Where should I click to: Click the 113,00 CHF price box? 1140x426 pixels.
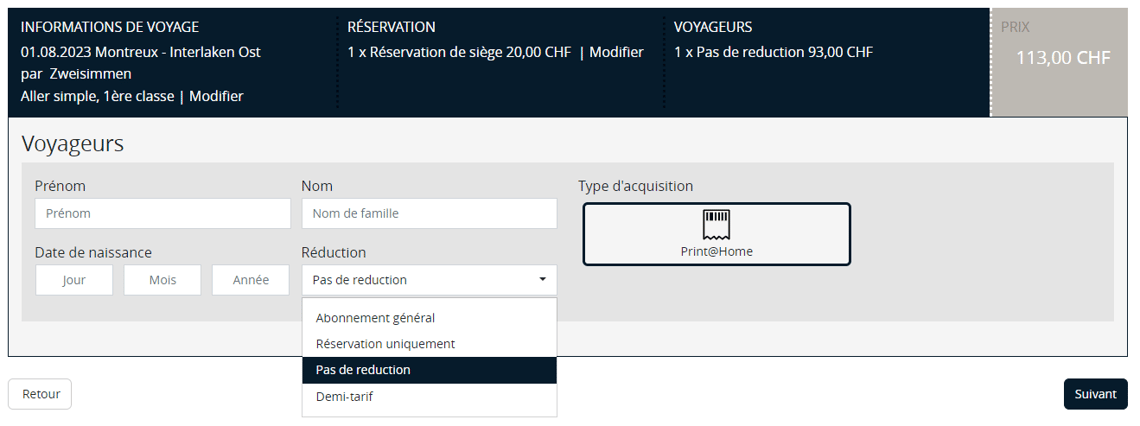[x=1063, y=58]
